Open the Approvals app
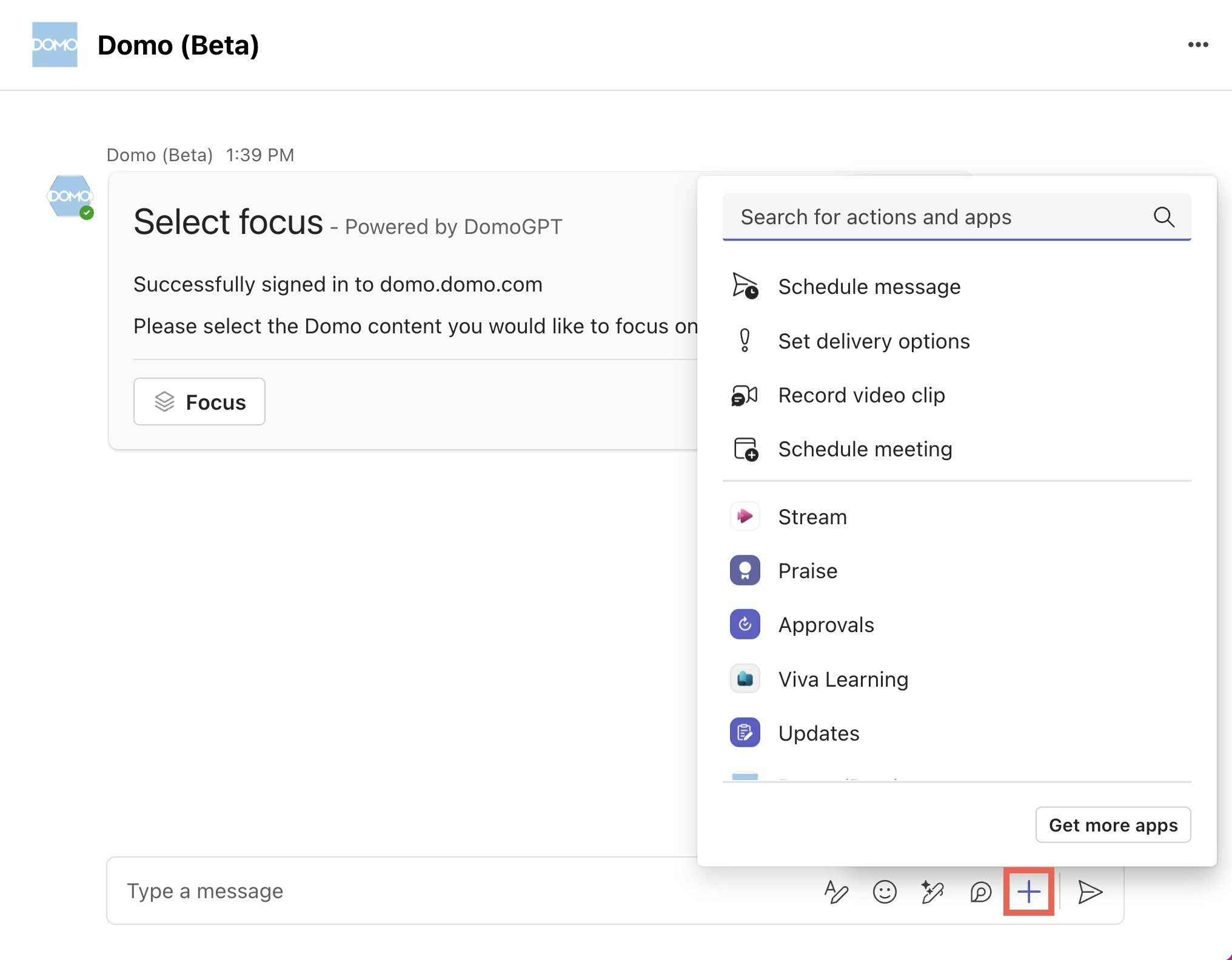The width and height of the screenshot is (1232, 960). coord(826,625)
